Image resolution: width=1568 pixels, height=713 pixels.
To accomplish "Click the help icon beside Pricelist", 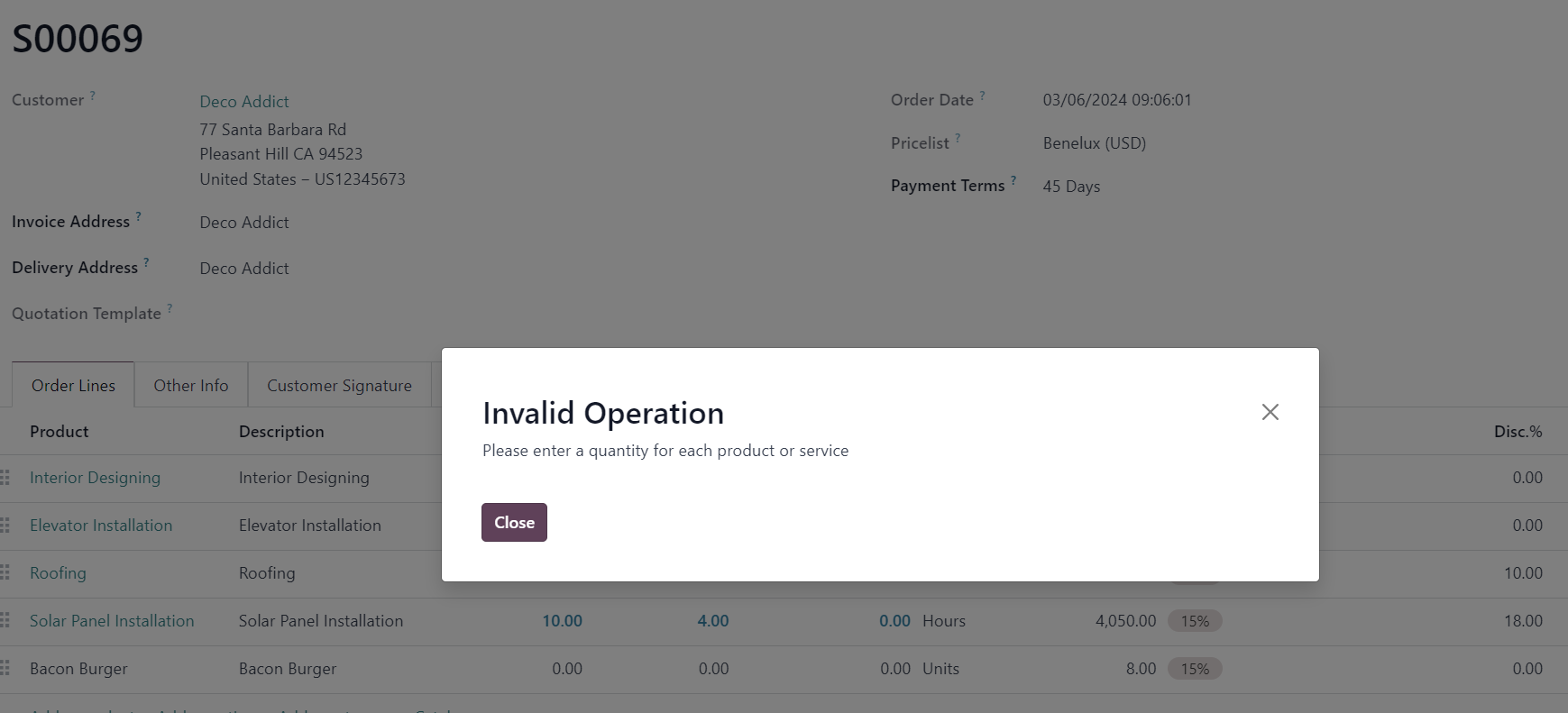I will (958, 138).
